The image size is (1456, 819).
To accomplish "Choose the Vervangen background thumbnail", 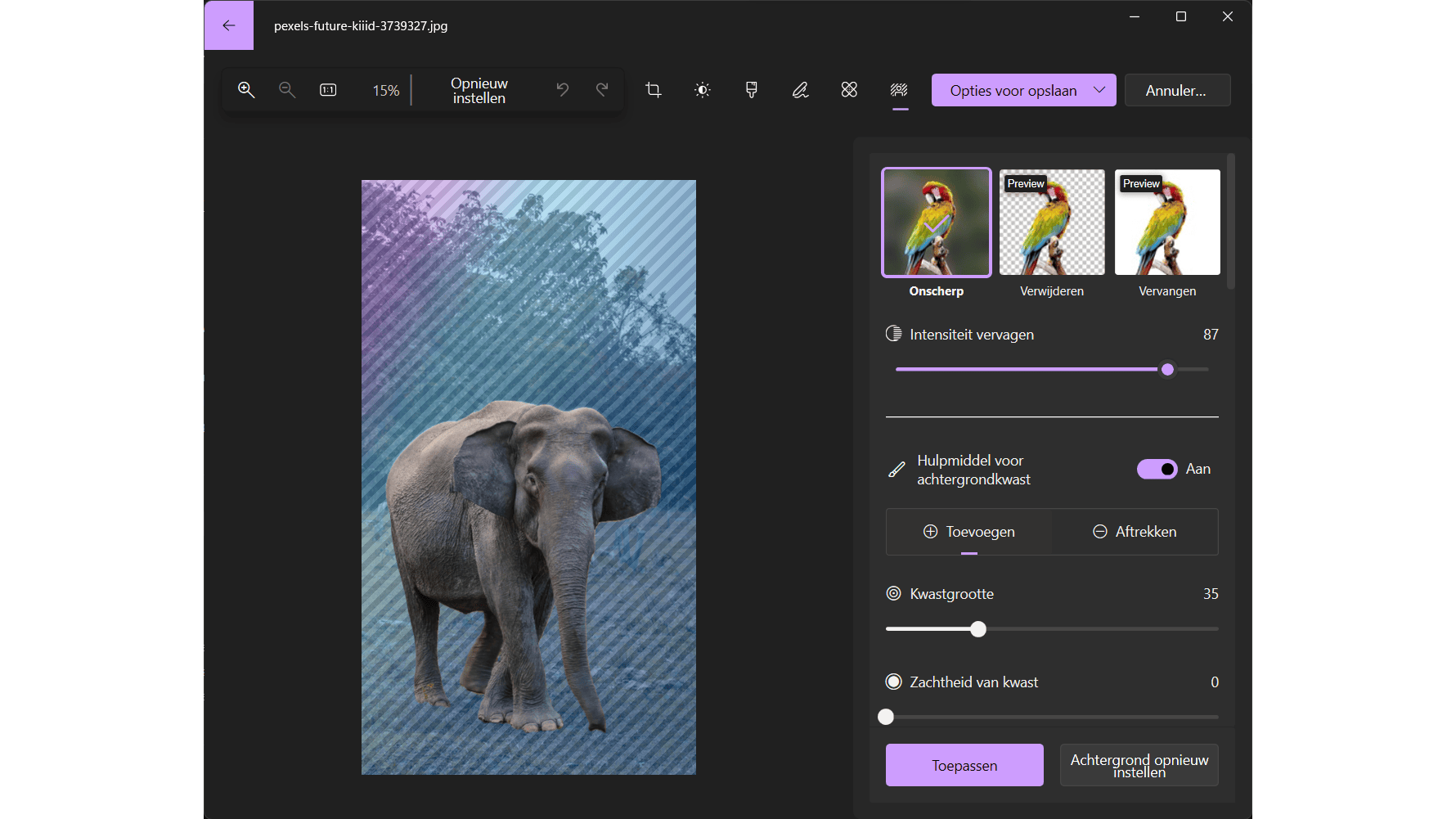I will click(1167, 223).
